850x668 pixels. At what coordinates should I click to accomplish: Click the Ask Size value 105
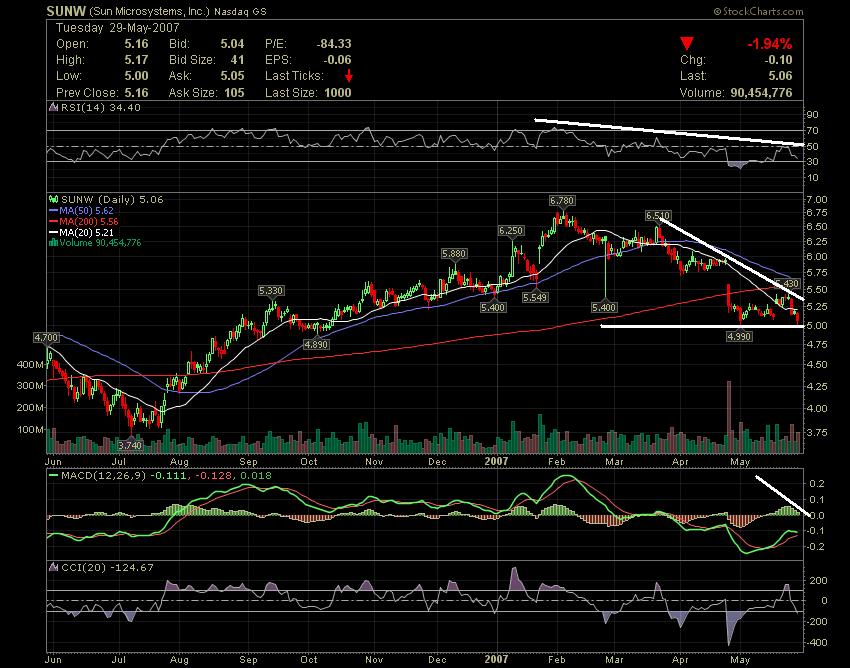[234, 93]
